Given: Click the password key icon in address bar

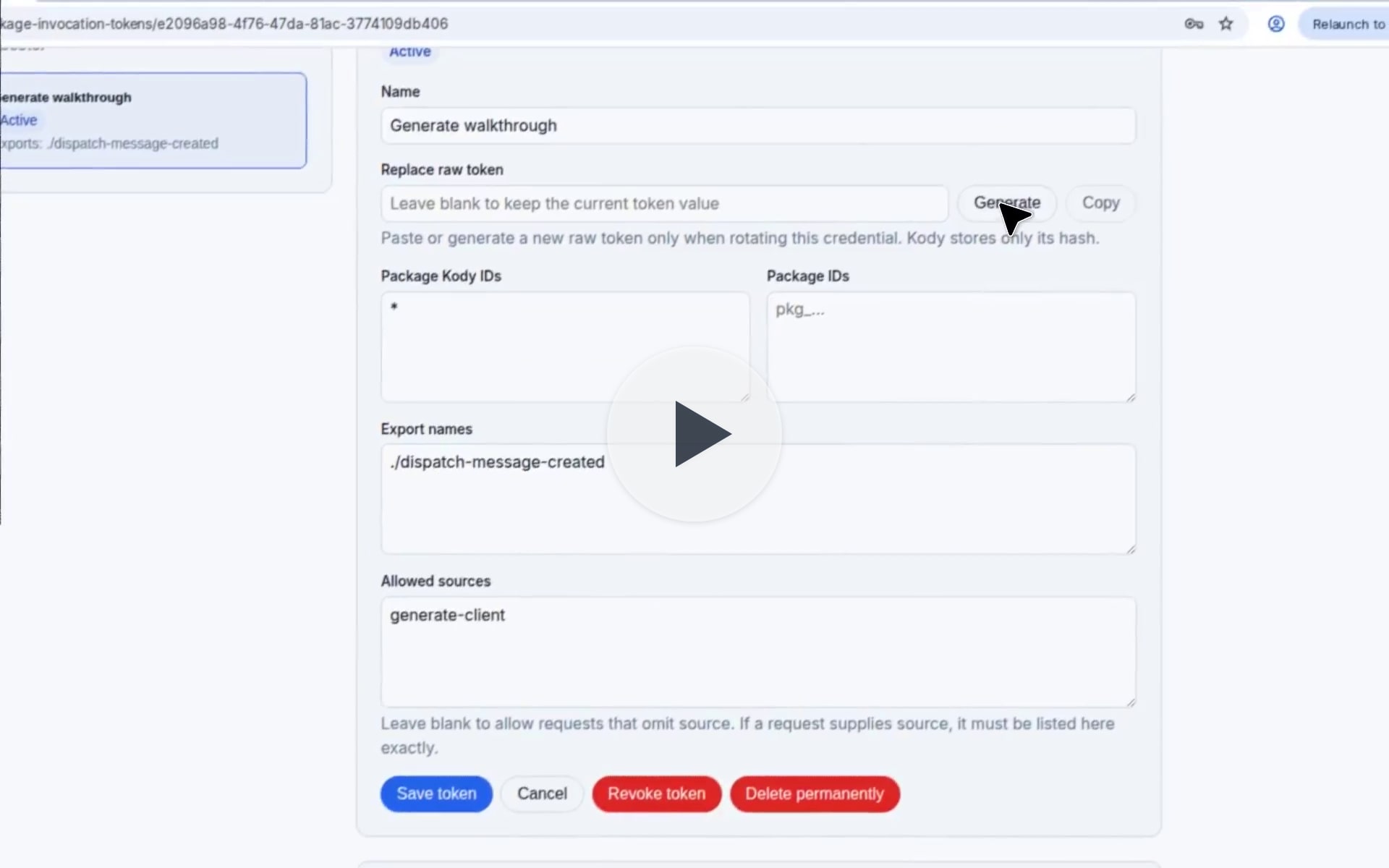Looking at the screenshot, I should click(1194, 24).
